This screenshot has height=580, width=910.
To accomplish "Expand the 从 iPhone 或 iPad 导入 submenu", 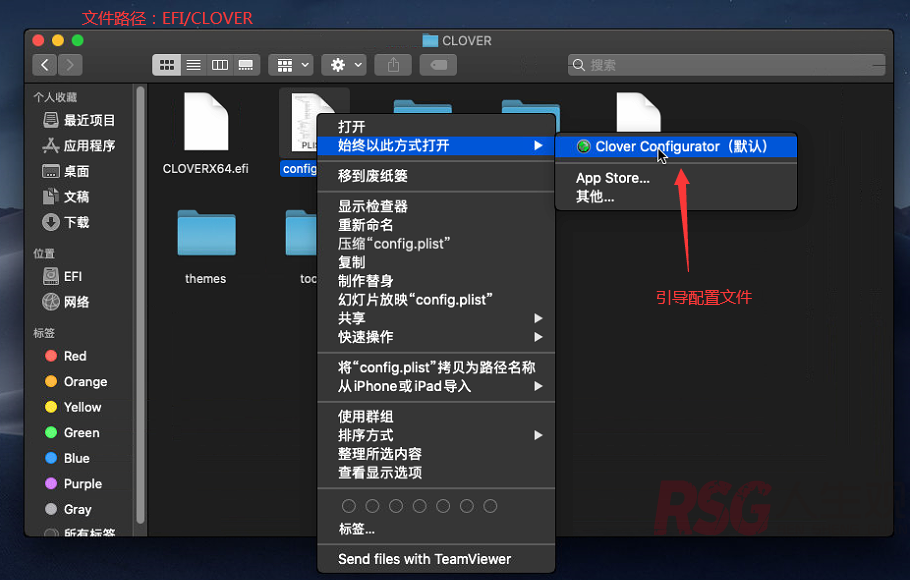I will 436,386.
